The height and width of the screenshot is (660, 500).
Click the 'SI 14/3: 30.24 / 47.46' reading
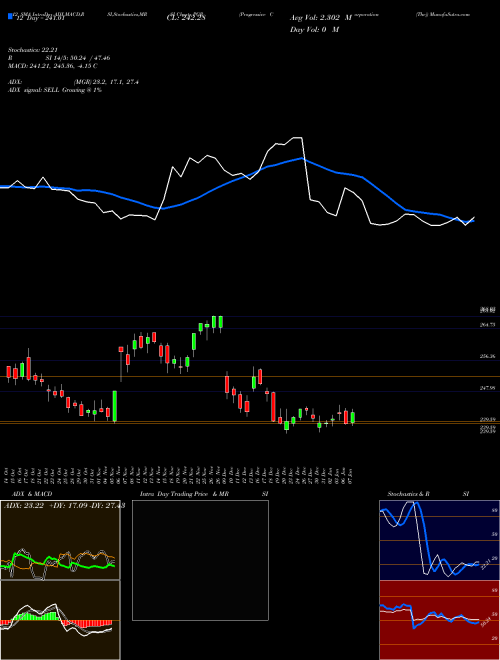pos(78,58)
